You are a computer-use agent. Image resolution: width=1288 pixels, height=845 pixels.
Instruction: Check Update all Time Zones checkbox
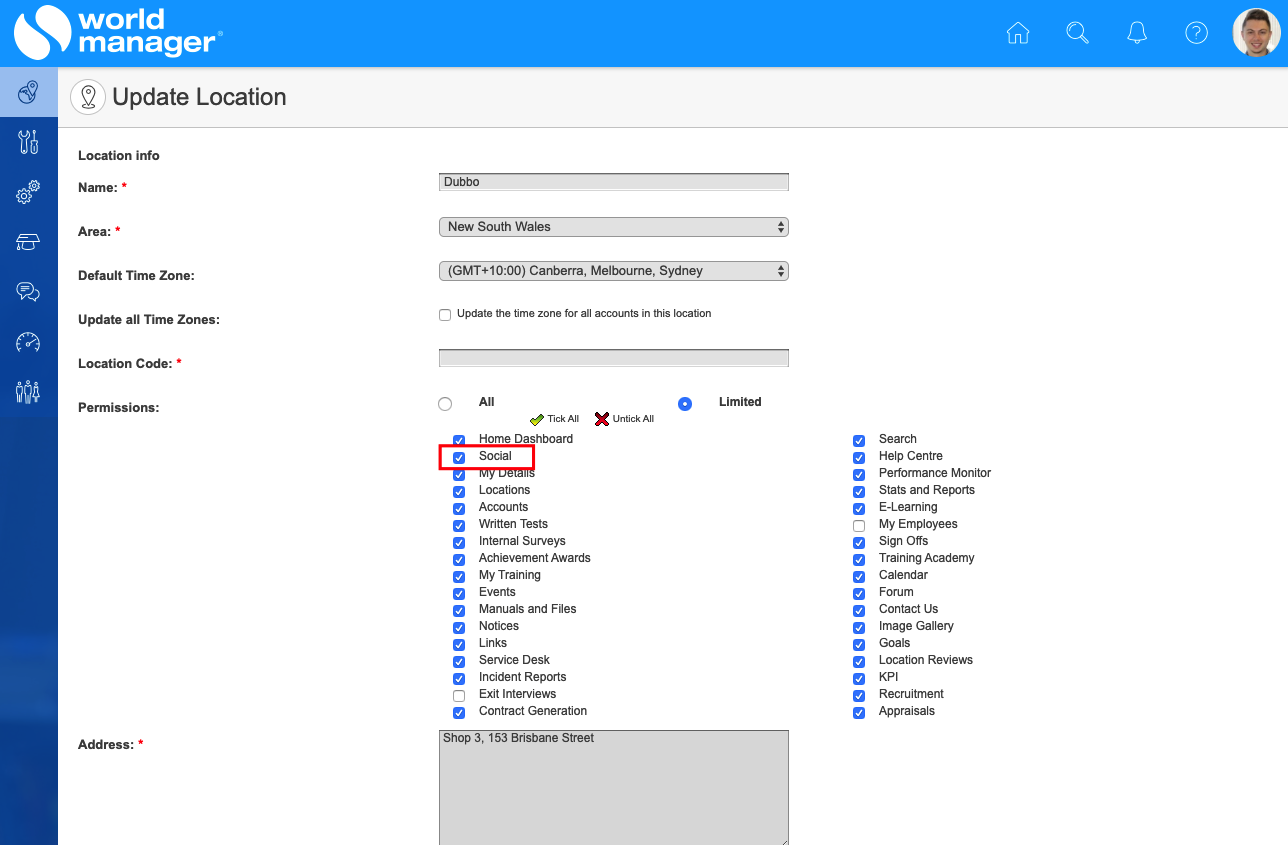445,315
